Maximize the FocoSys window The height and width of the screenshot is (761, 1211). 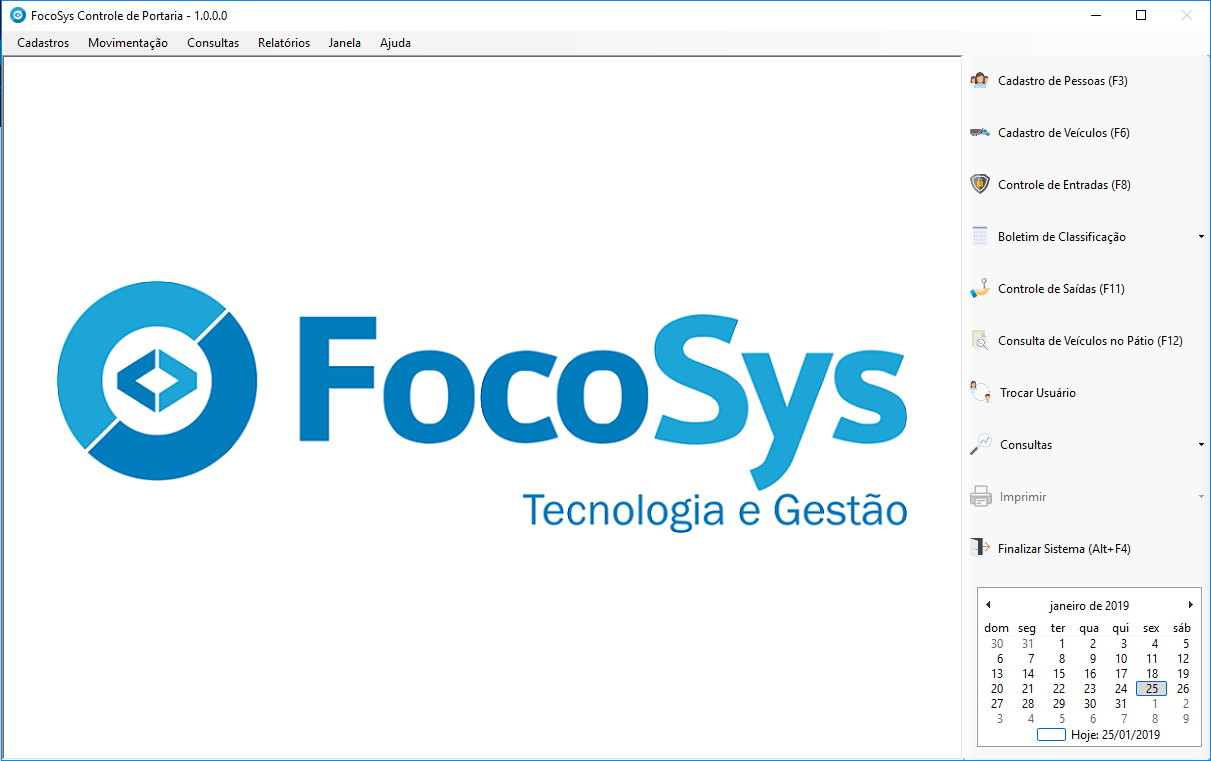pyautogui.click(x=1141, y=15)
